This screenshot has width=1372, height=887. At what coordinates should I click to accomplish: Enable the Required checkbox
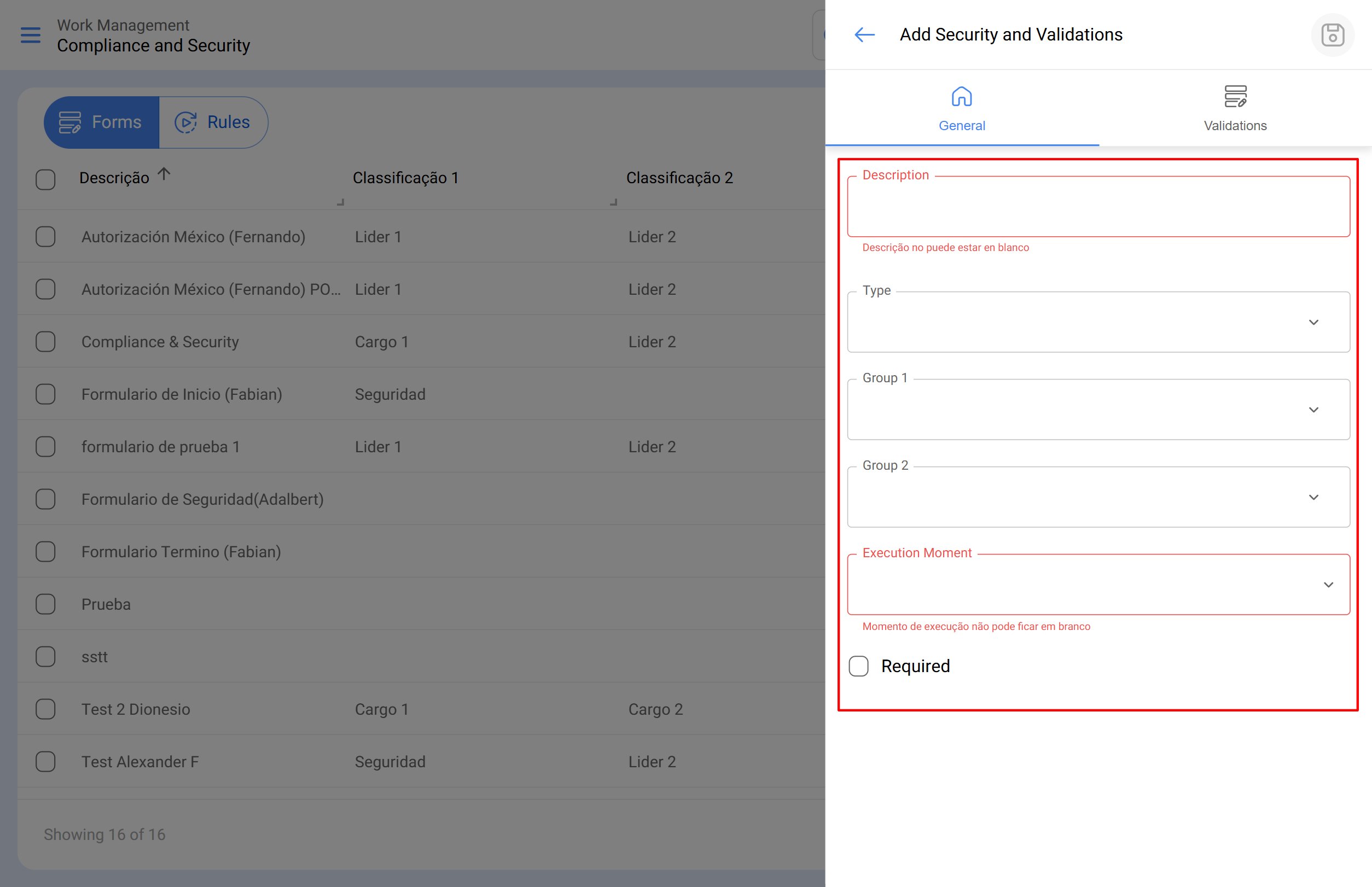click(x=858, y=666)
